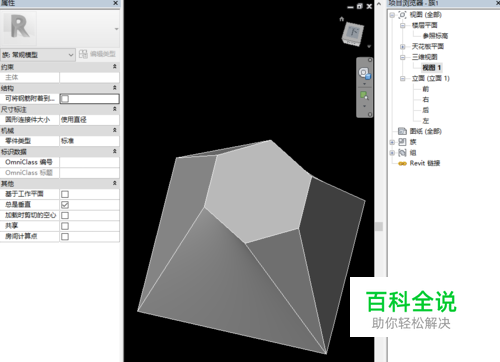Open the 族: 常规模型 filter dropdown
500x362 pixels.
point(38,55)
